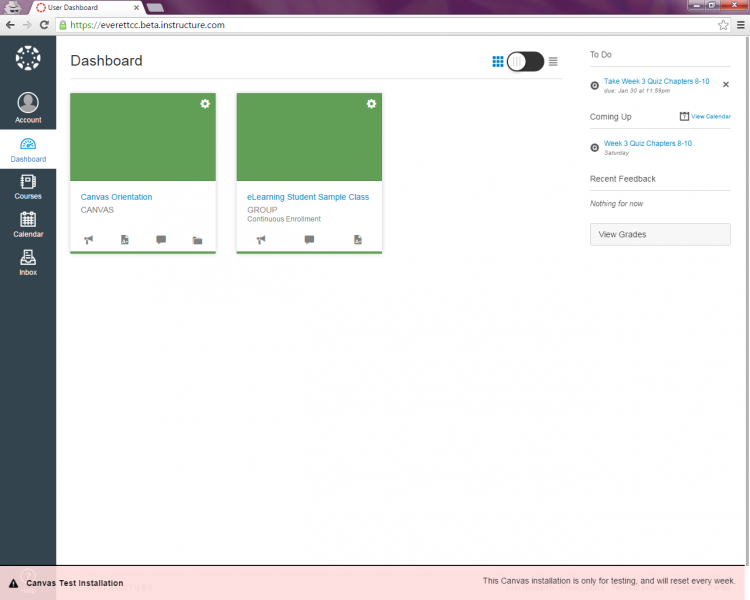This screenshot has width=750, height=600.
Task: Open a new browser tab
Action: (155, 8)
